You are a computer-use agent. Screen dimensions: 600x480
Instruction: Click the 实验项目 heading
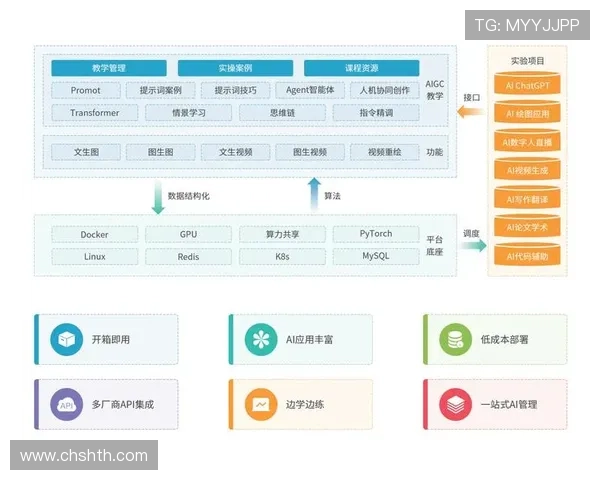pyautogui.click(x=527, y=61)
